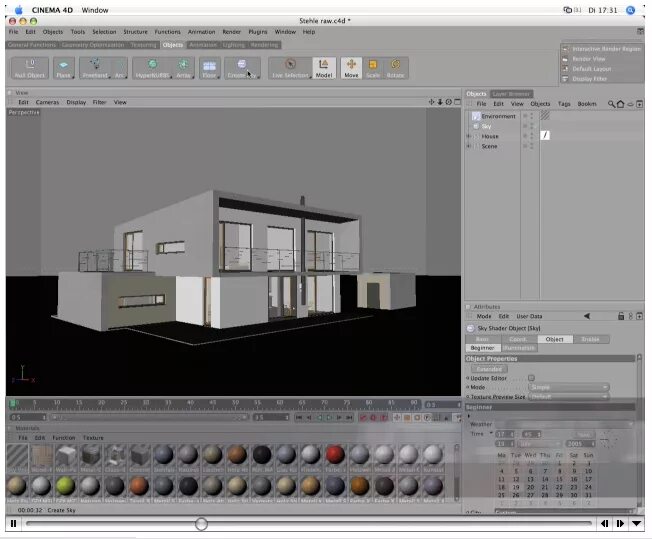Activate the Live Selection tool
Viewport: 652px width, 539px height.
290,68
